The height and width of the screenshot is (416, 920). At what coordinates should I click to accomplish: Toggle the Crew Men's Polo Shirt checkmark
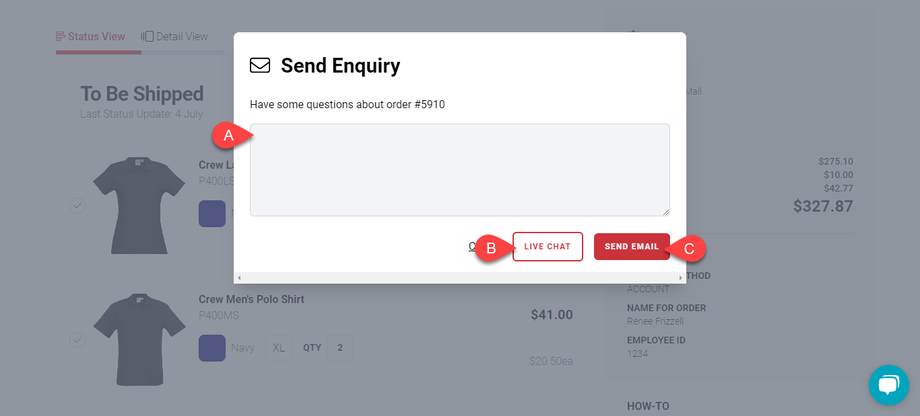point(77,340)
